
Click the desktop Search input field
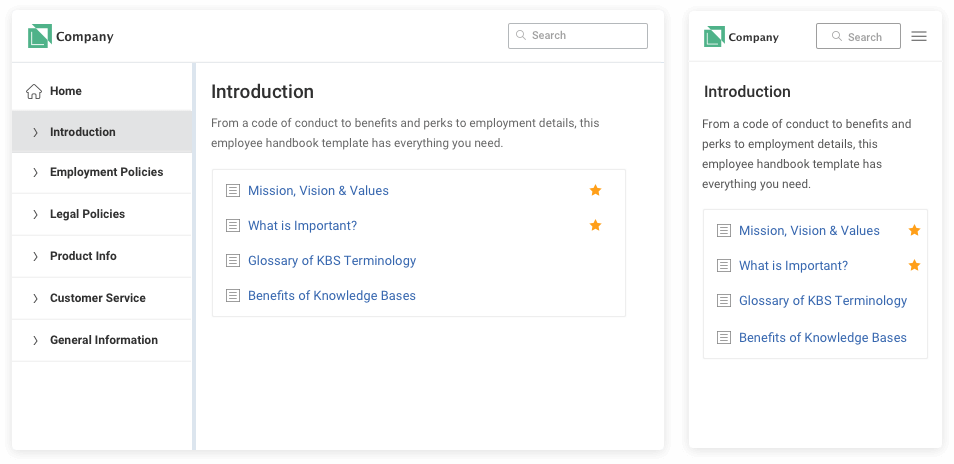pyautogui.click(x=578, y=36)
